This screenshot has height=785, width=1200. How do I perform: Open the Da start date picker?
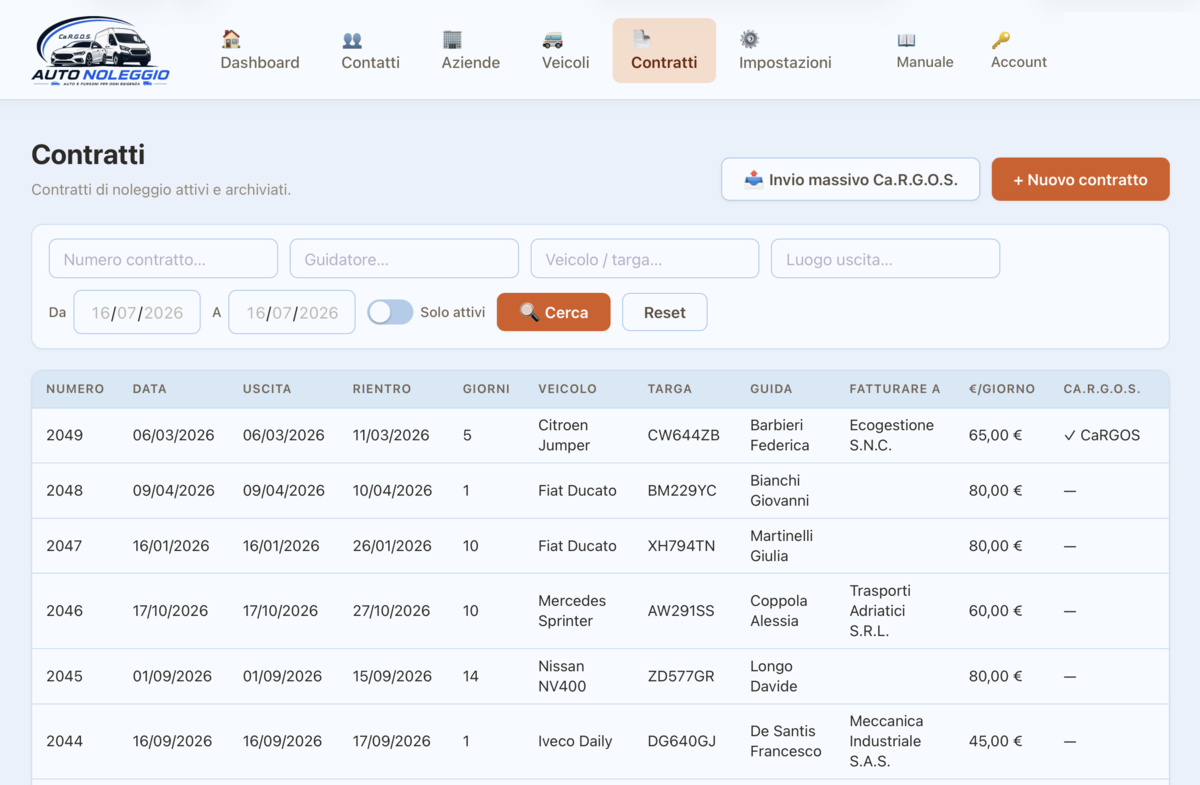click(137, 312)
